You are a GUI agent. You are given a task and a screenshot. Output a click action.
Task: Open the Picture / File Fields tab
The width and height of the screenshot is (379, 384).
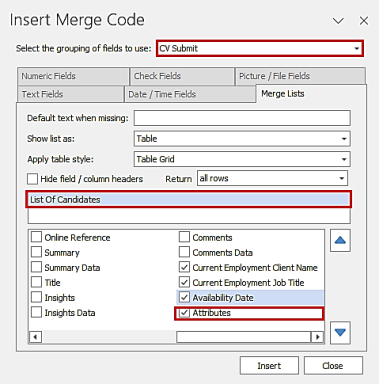(x=300, y=76)
